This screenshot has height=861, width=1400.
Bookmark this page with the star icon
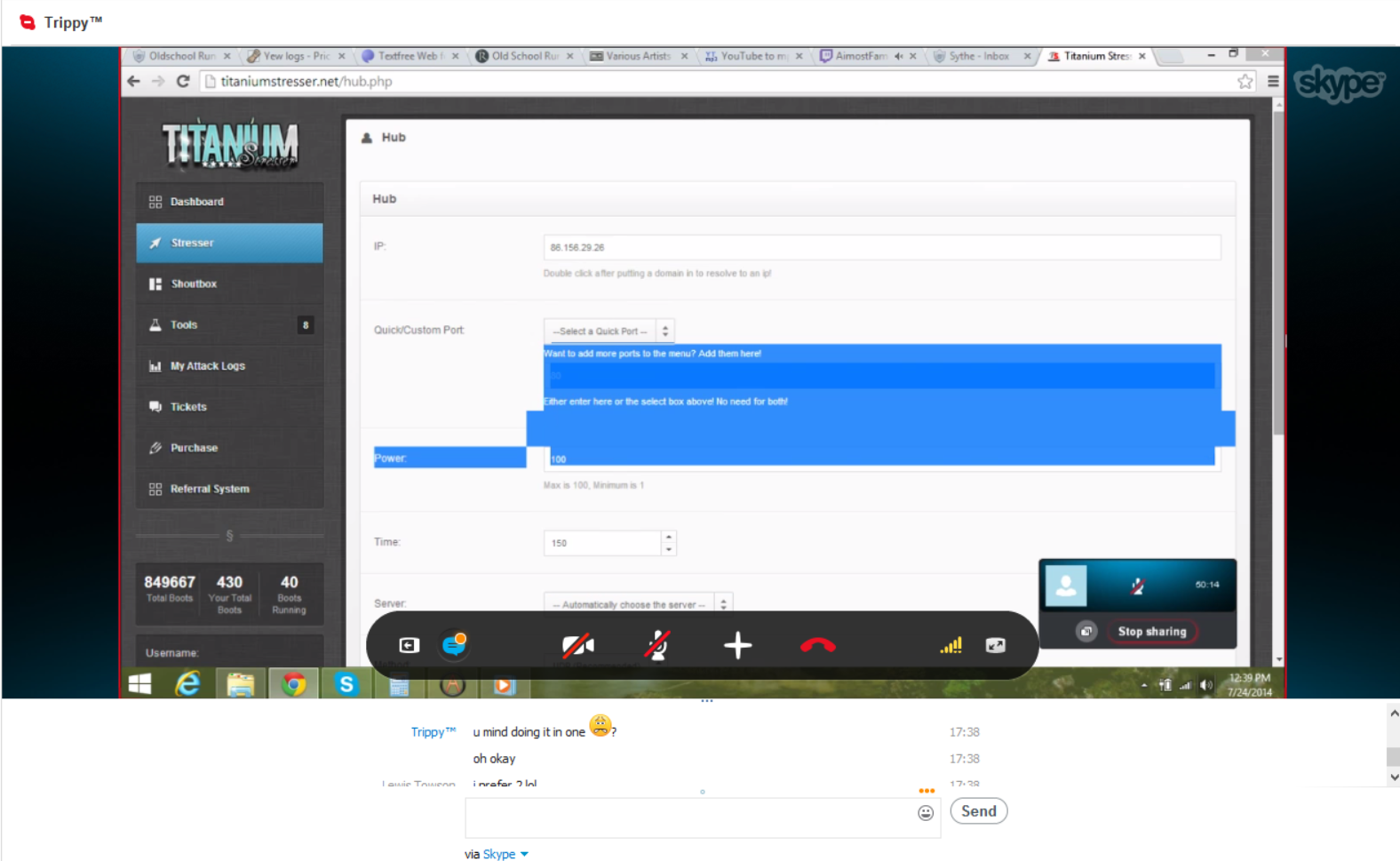1245,82
